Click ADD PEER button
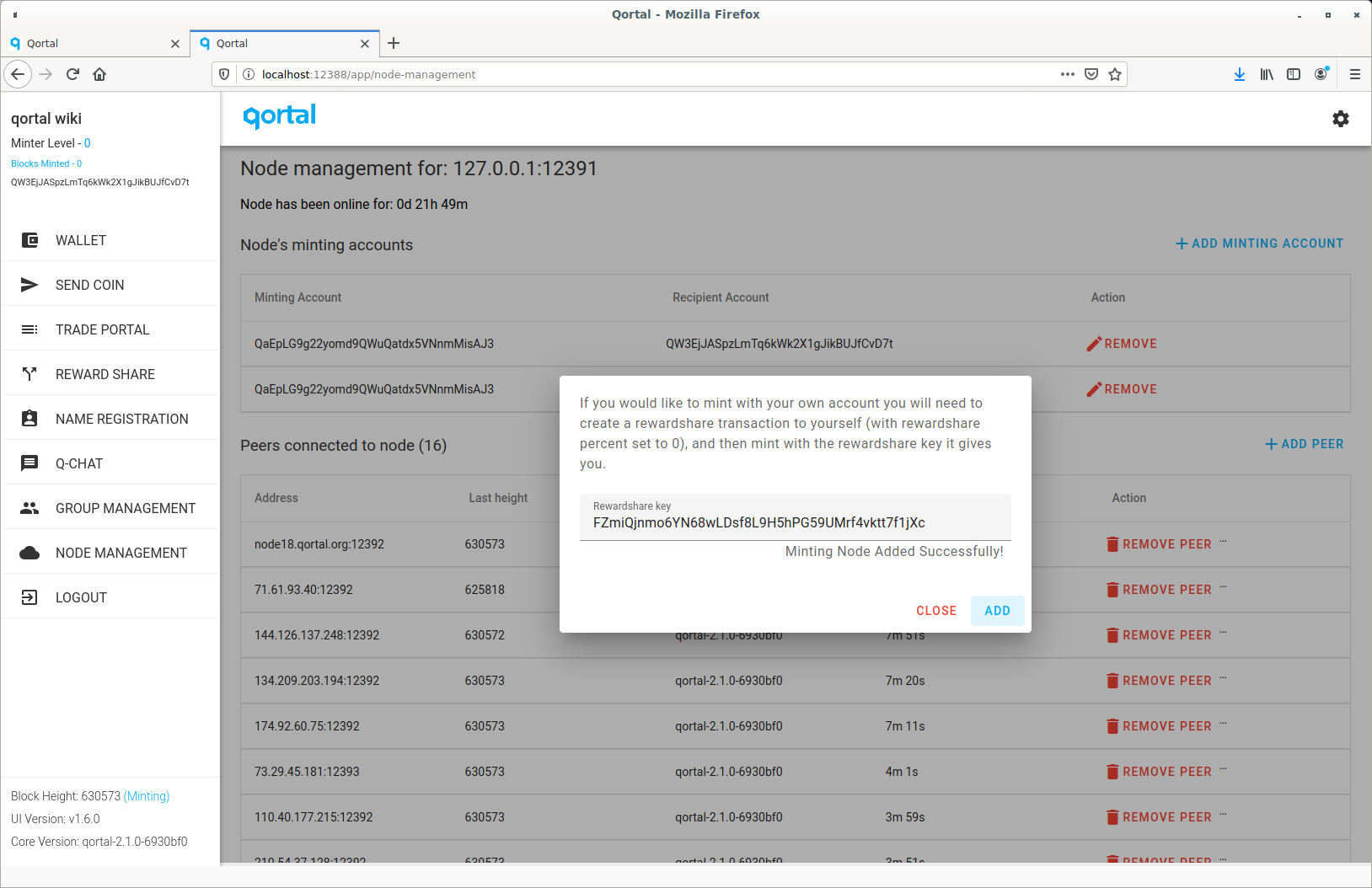Viewport: 1372px width, 888px height. coord(1305,444)
